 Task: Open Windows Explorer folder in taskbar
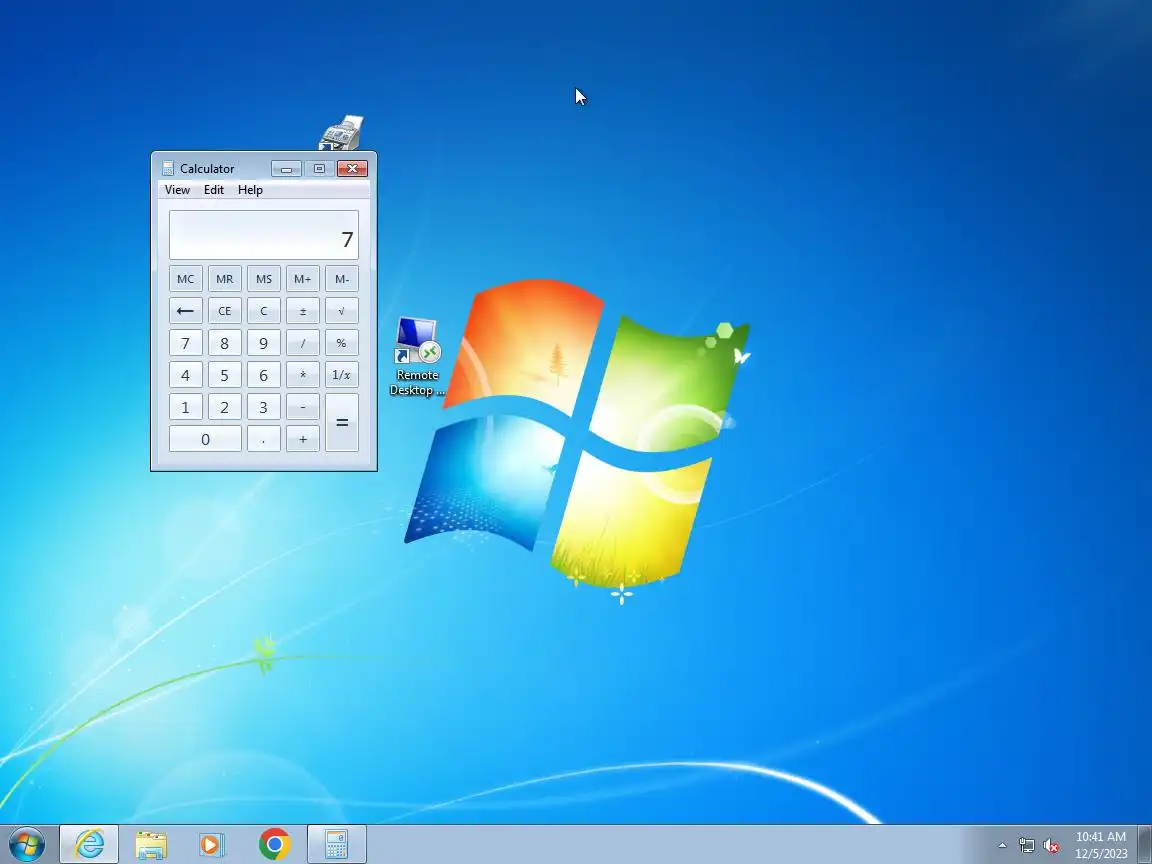[x=151, y=844]
